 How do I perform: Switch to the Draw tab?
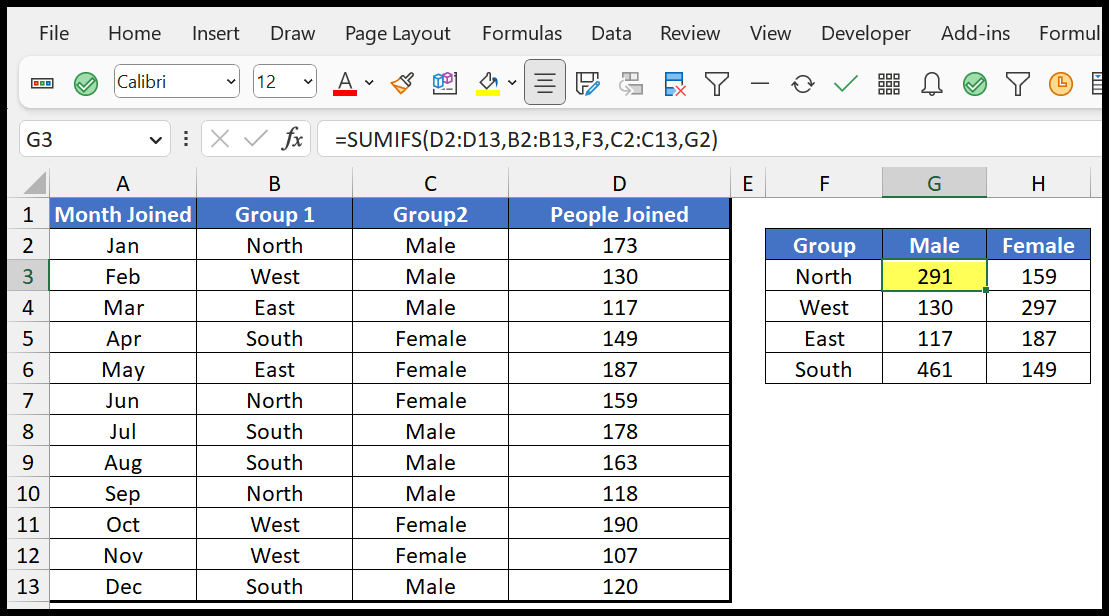point(292,33)
